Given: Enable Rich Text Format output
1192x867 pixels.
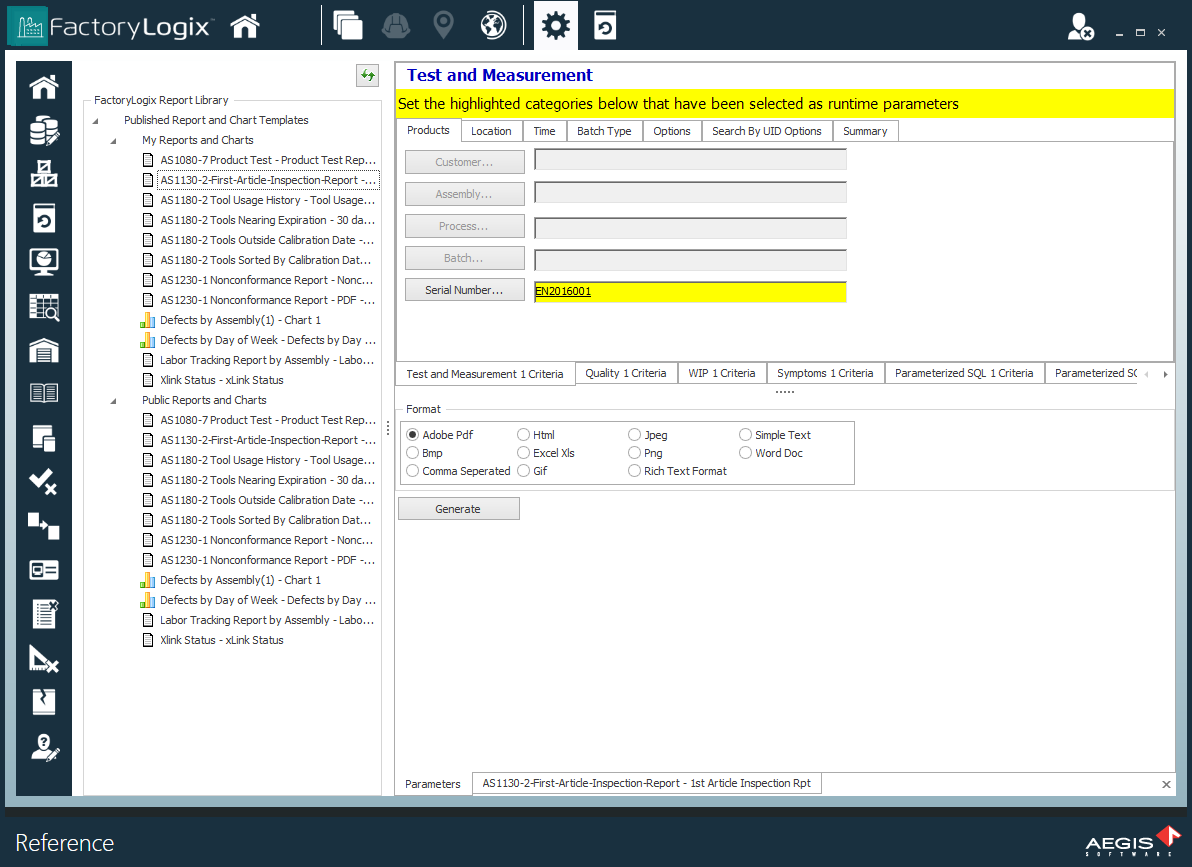Looking at the screenshot, I should pos(635,470).
